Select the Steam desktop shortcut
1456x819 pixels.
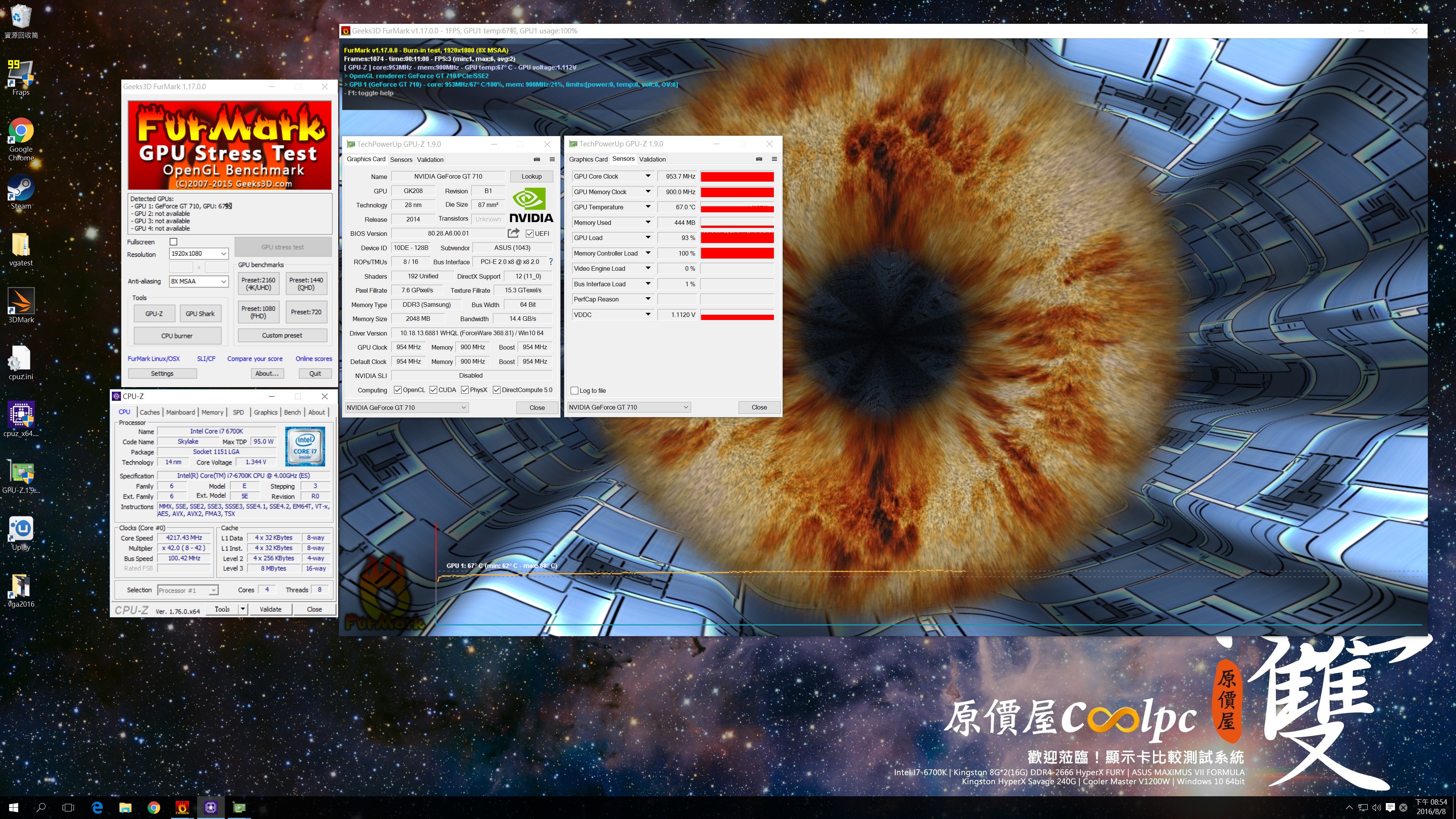click(21, 192)
